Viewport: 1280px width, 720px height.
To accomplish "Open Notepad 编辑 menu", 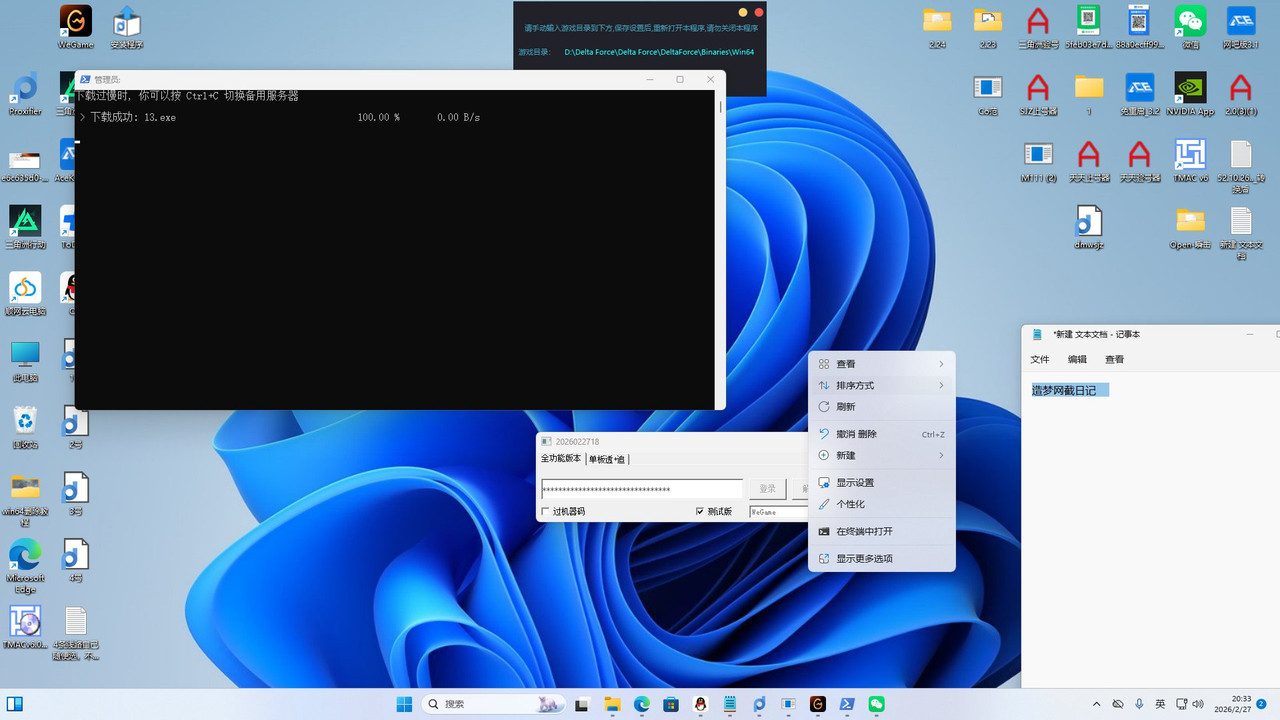I will pyautogui.click(x=1077, y=359).
